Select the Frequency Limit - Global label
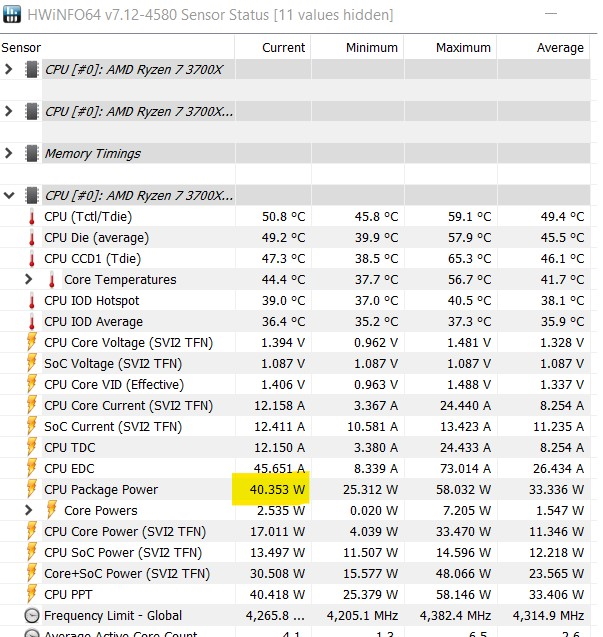The width and height of the screenshot is (603, 637). [113, 616]
